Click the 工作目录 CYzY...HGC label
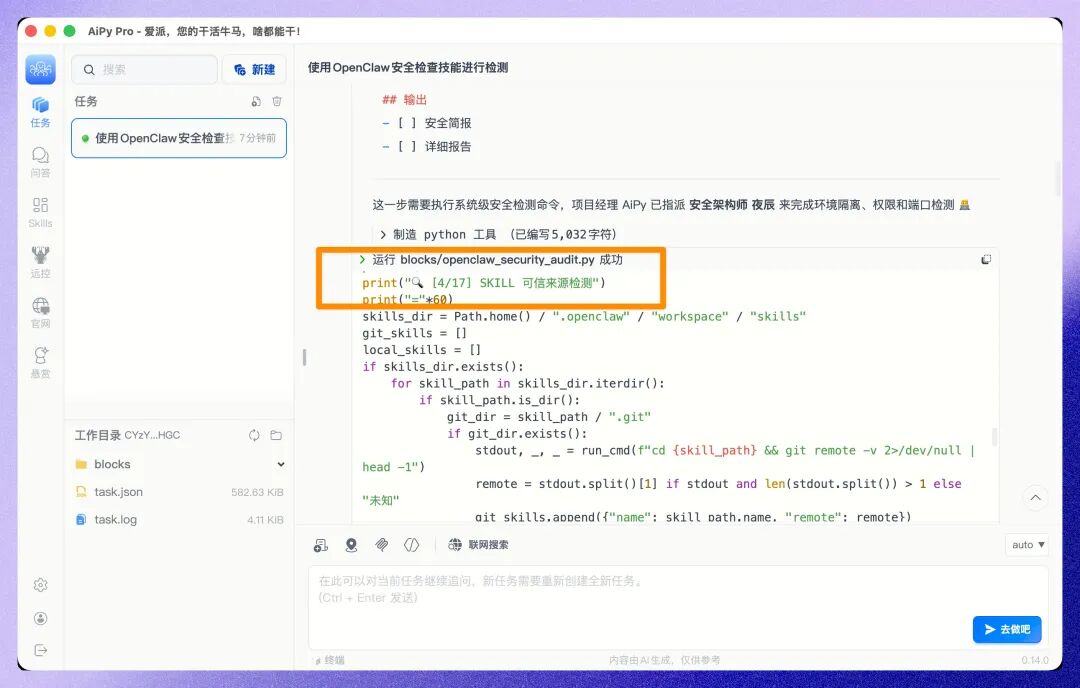Screen dimensions: 1080x688 (127, 435)
